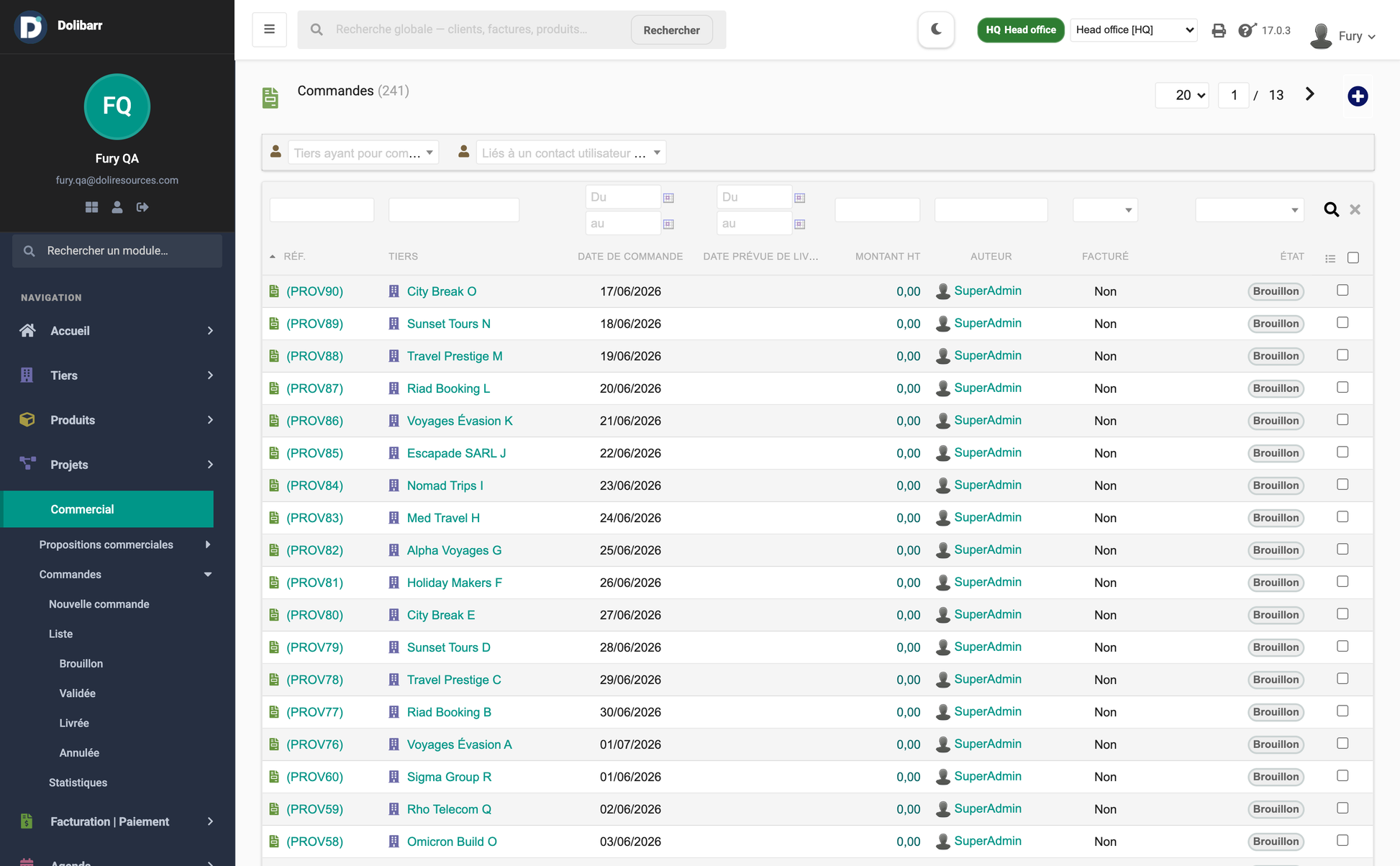Click the Produits box icon in sidebar
This screenshot has width=1400, height=866.
click(27, 420)
